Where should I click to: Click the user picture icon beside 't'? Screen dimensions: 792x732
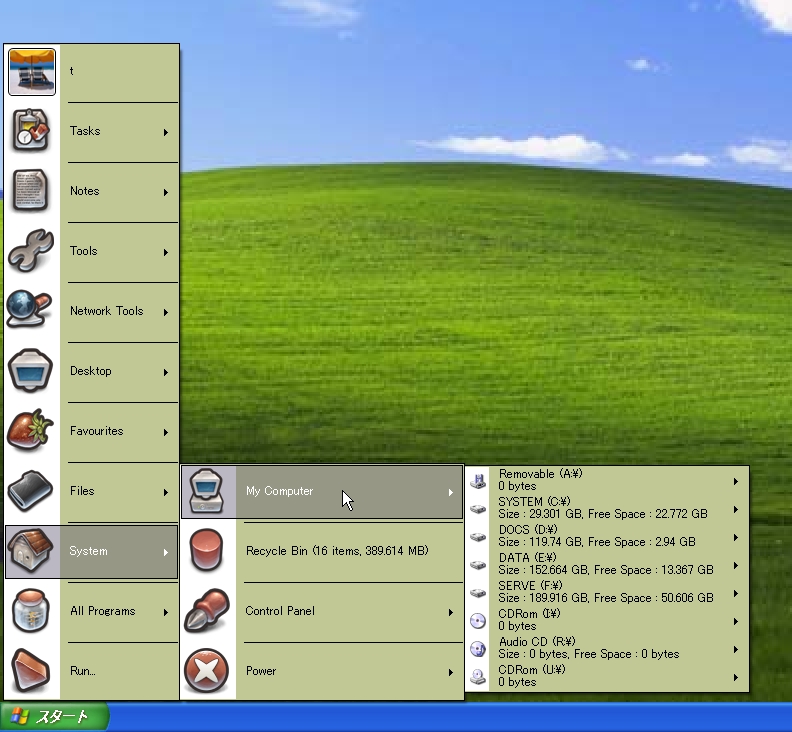tap(32, 72)
